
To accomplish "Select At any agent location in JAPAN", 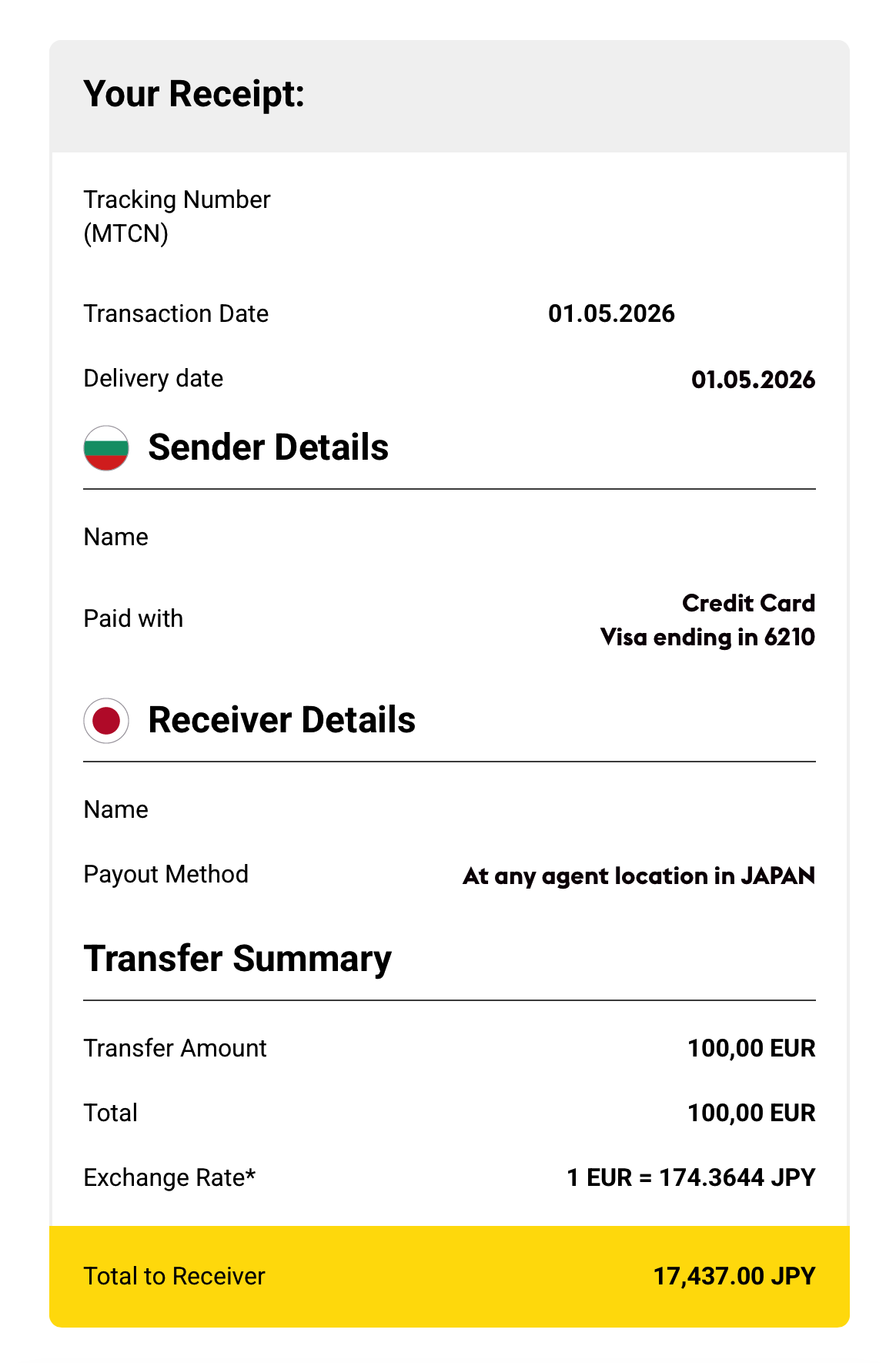I will (639, 876).
